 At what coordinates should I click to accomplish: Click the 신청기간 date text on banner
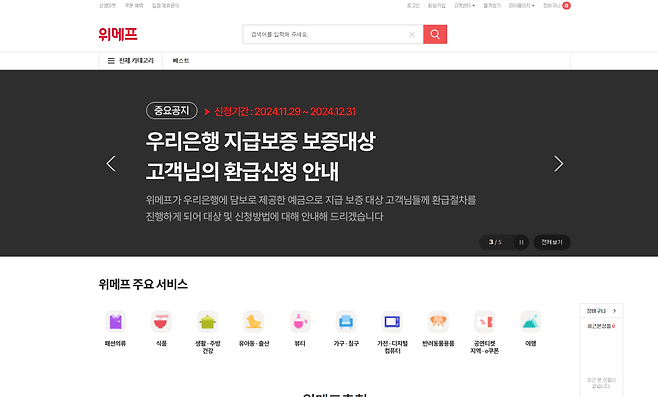click(285, 111)
